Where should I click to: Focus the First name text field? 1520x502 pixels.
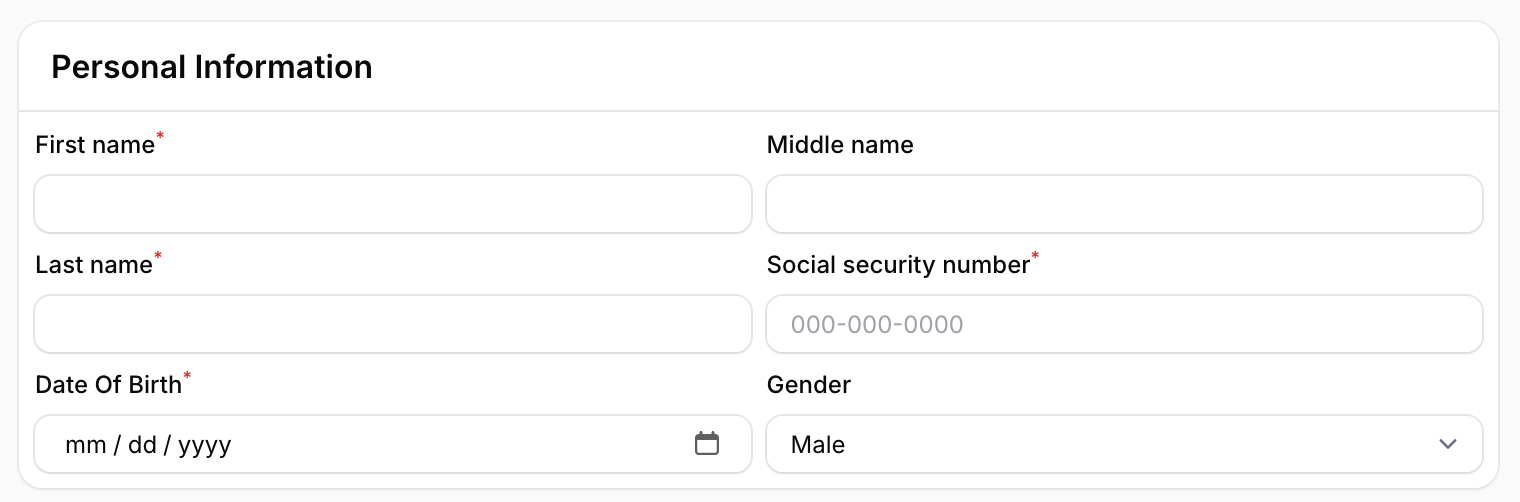[x=392, y=204]
